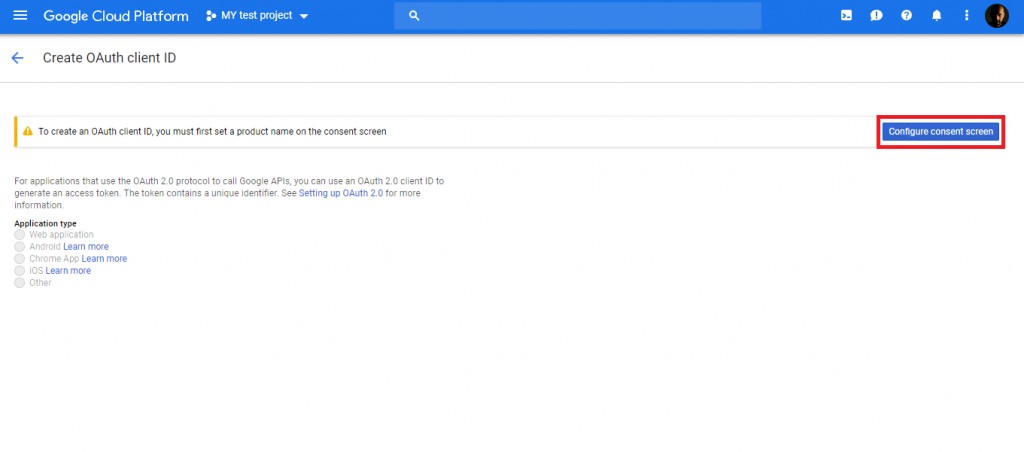Click the Google Cloud Platform logo text
Screen dimensions: 1024x452
tap(116, 16)
